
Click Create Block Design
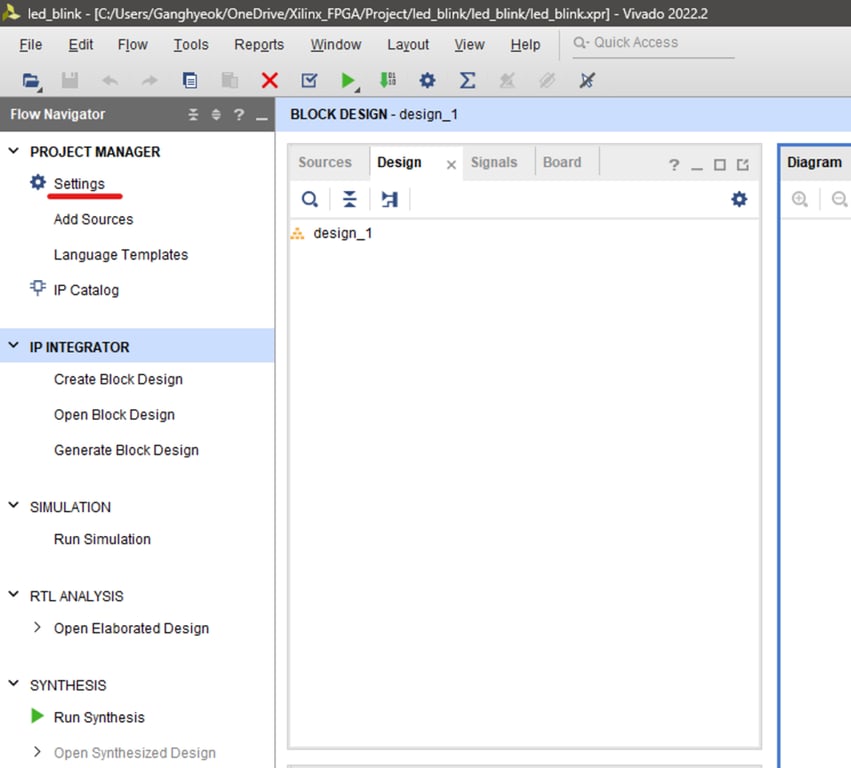pyautogui.click(x=117, y=379)
